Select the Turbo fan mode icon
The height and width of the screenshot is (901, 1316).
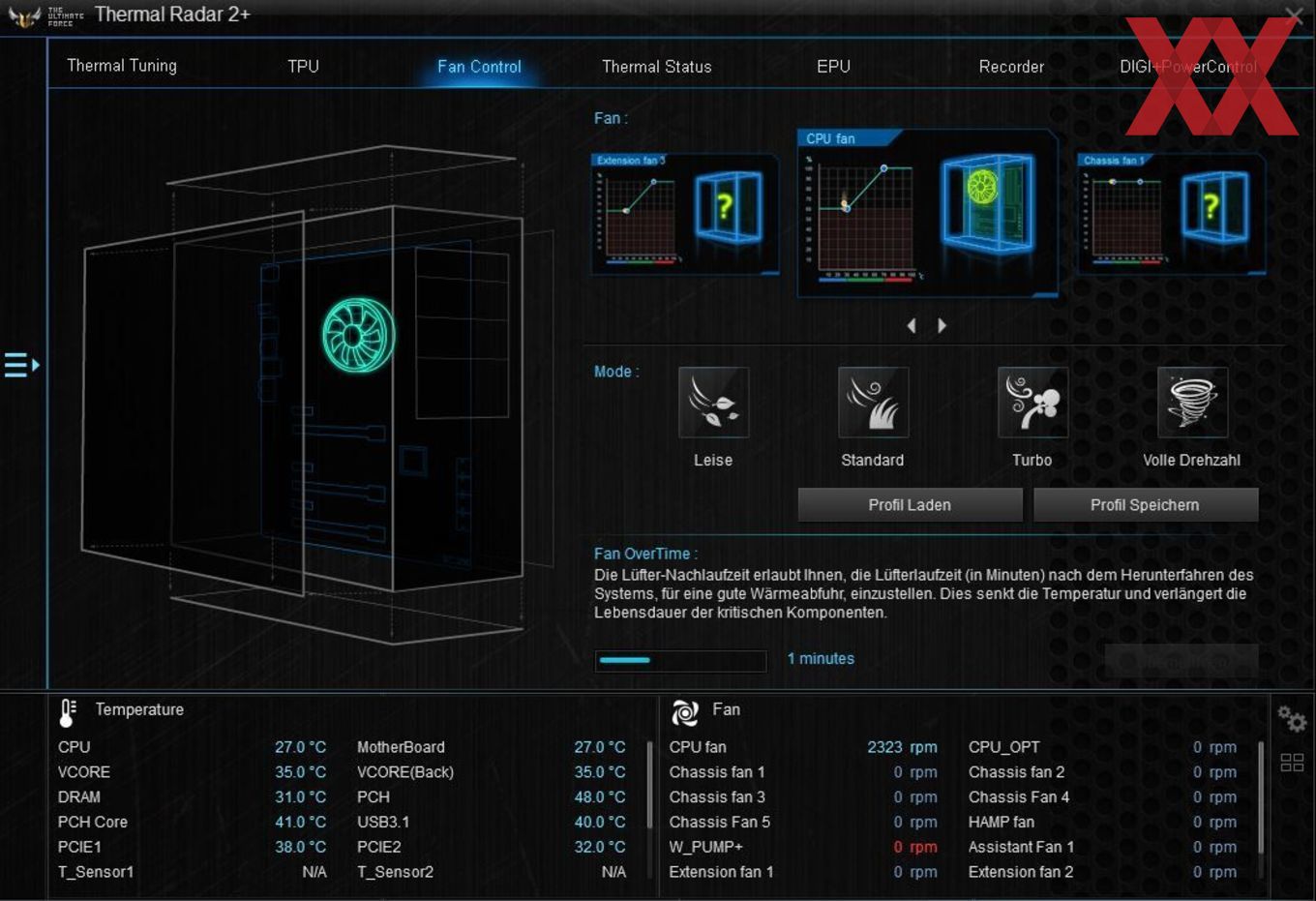[1032, 402]
